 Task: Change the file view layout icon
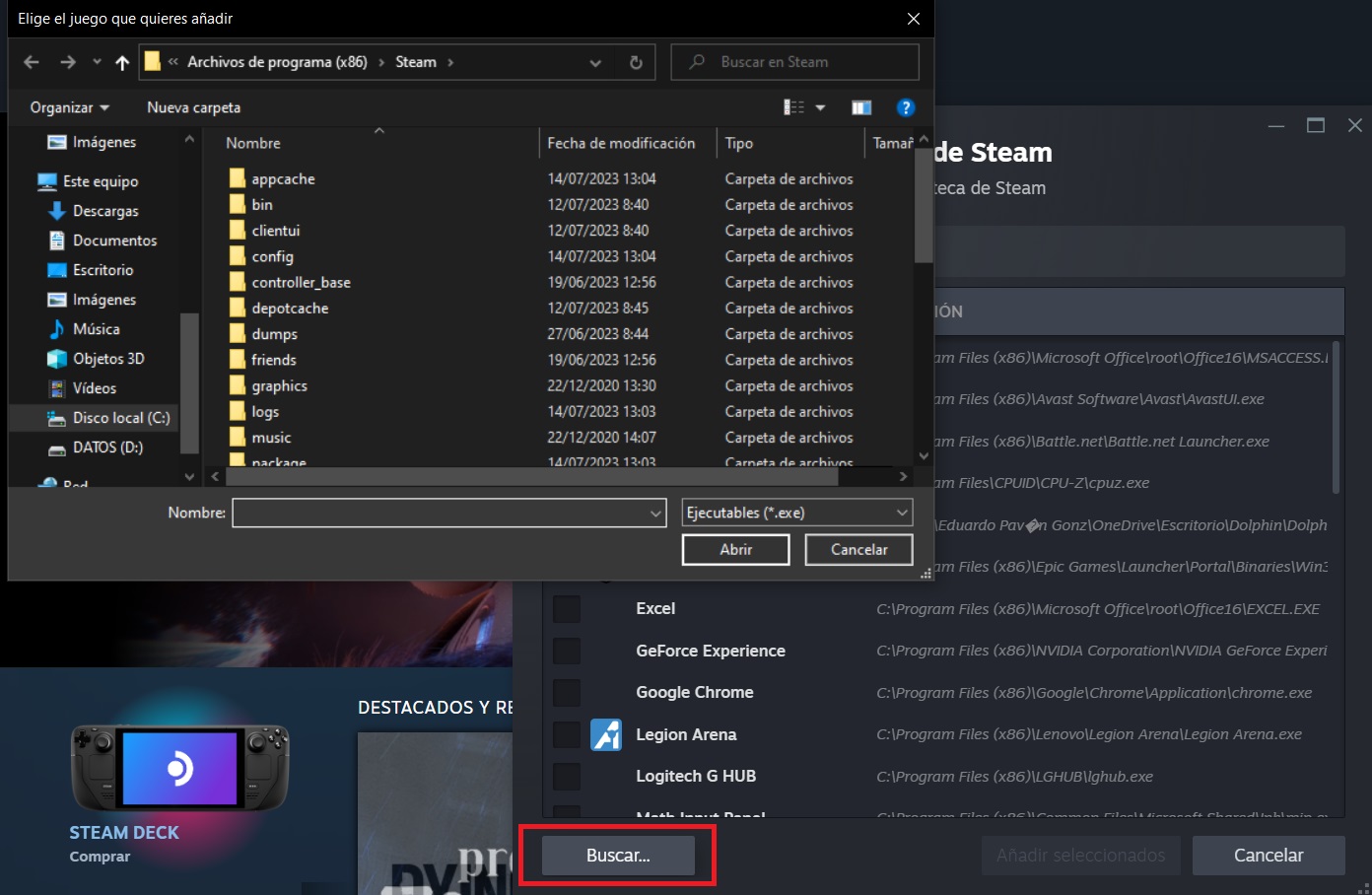point(793,107)
